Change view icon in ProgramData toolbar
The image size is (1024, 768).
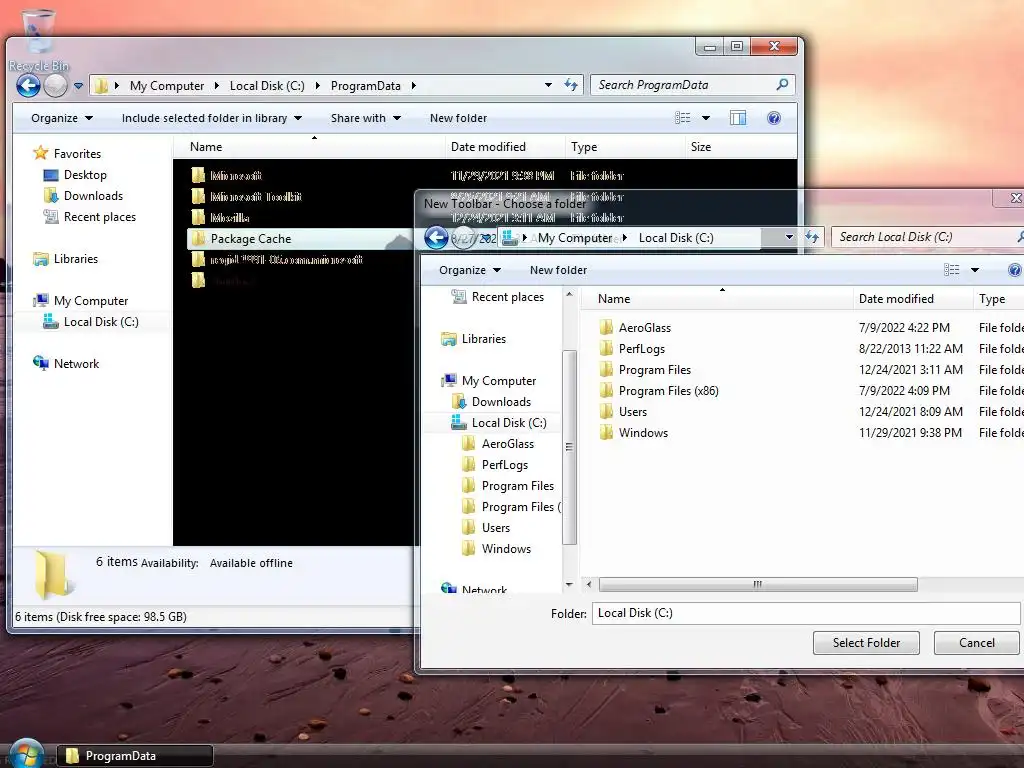(x=682, y=118)
